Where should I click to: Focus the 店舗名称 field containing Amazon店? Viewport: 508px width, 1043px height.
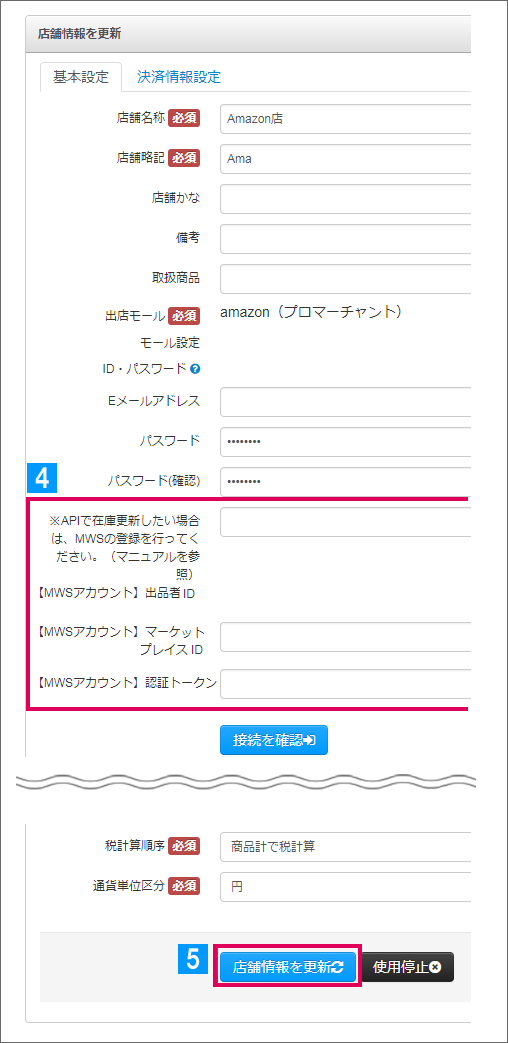[345, 119]
